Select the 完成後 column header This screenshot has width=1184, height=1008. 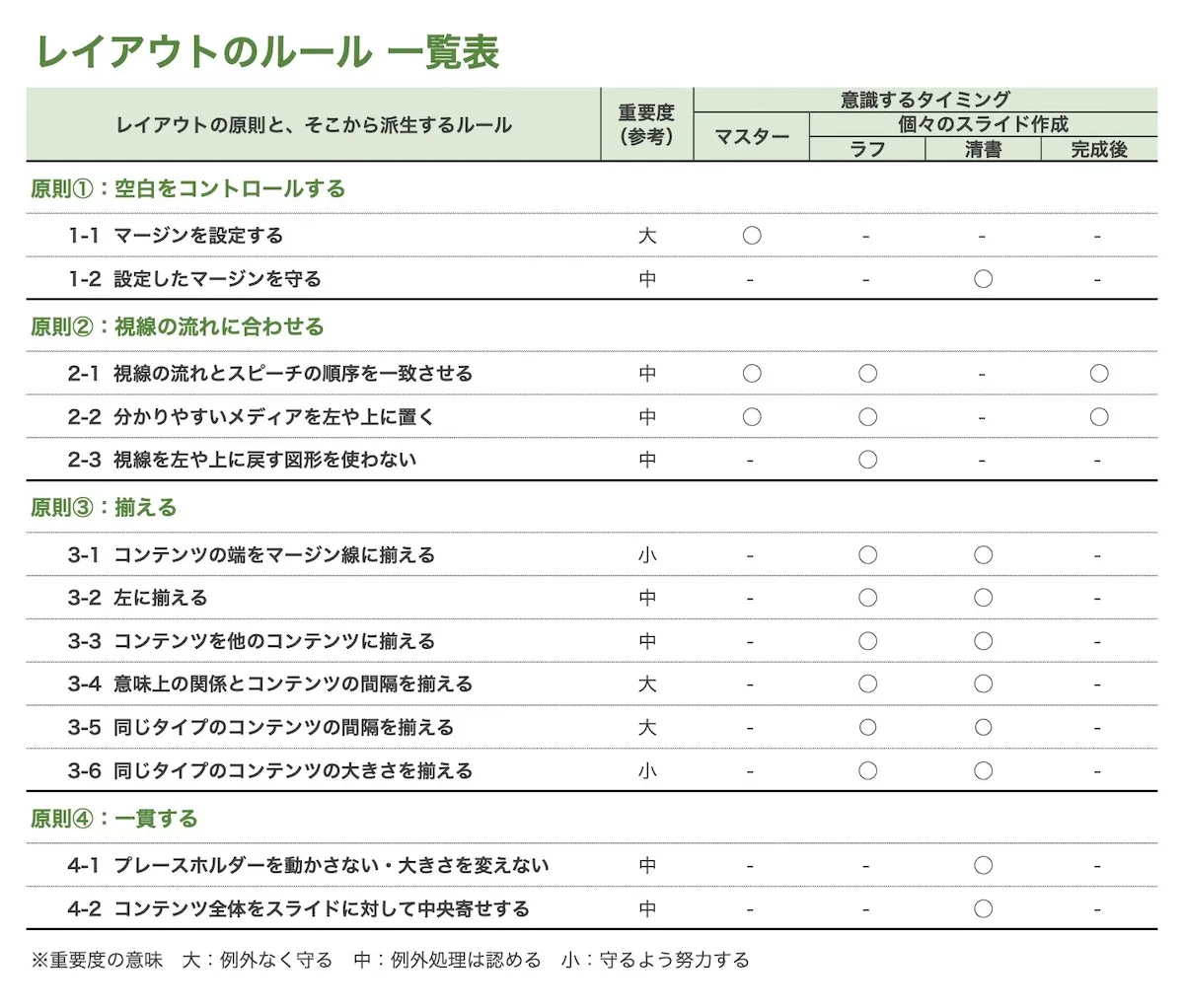(x=1099, y=150)
